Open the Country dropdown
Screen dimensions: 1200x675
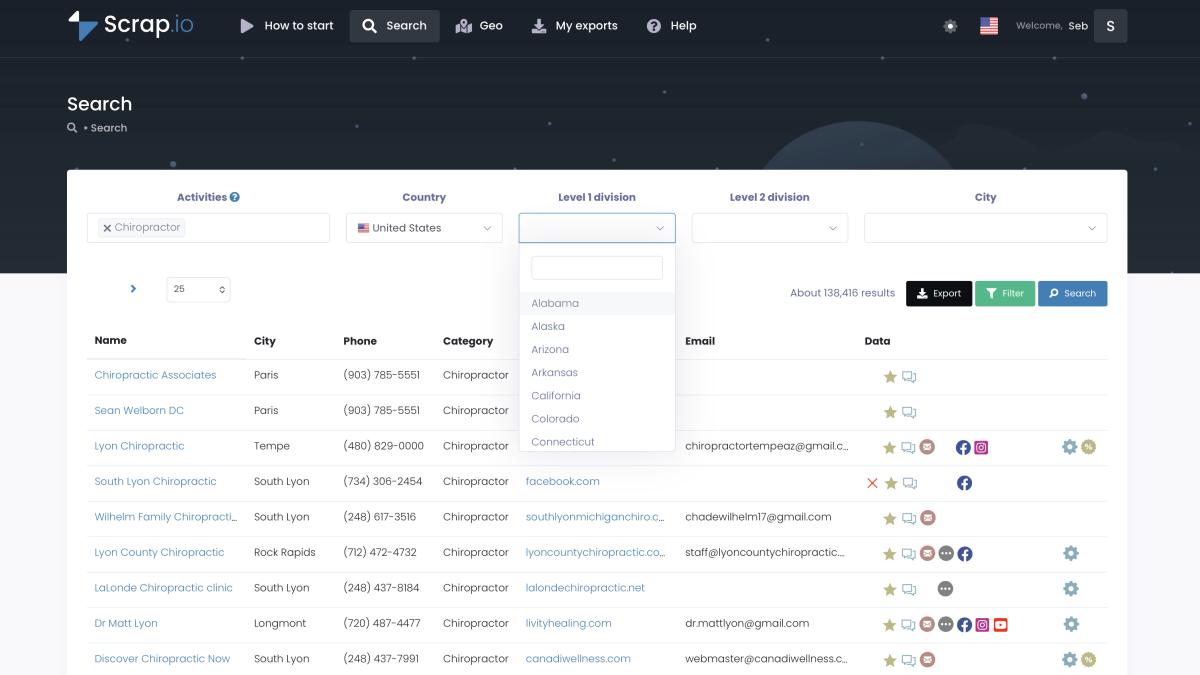(x=424, y=228)
